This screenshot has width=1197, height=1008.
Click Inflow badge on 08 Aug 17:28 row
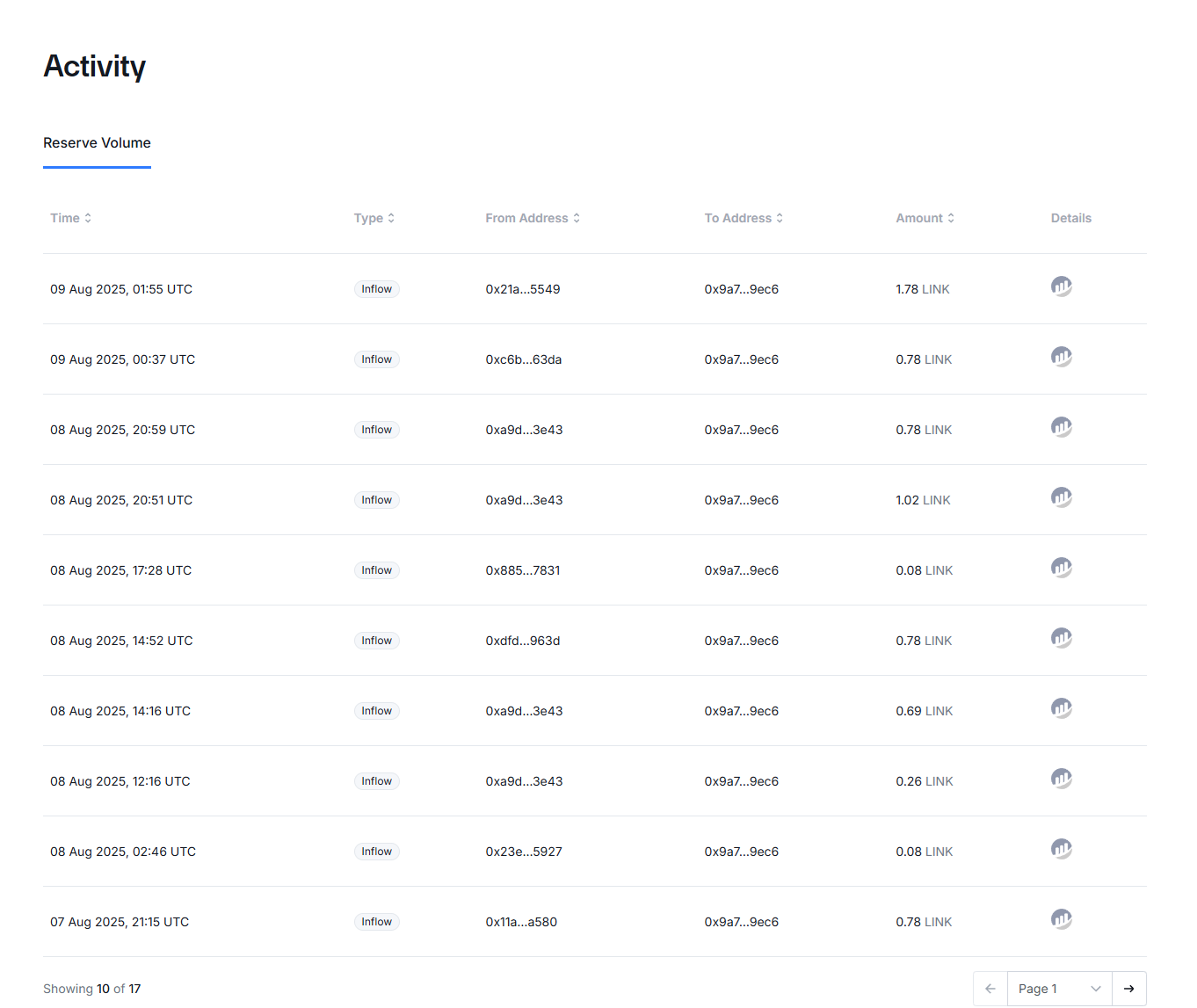(x=377, y=570)
